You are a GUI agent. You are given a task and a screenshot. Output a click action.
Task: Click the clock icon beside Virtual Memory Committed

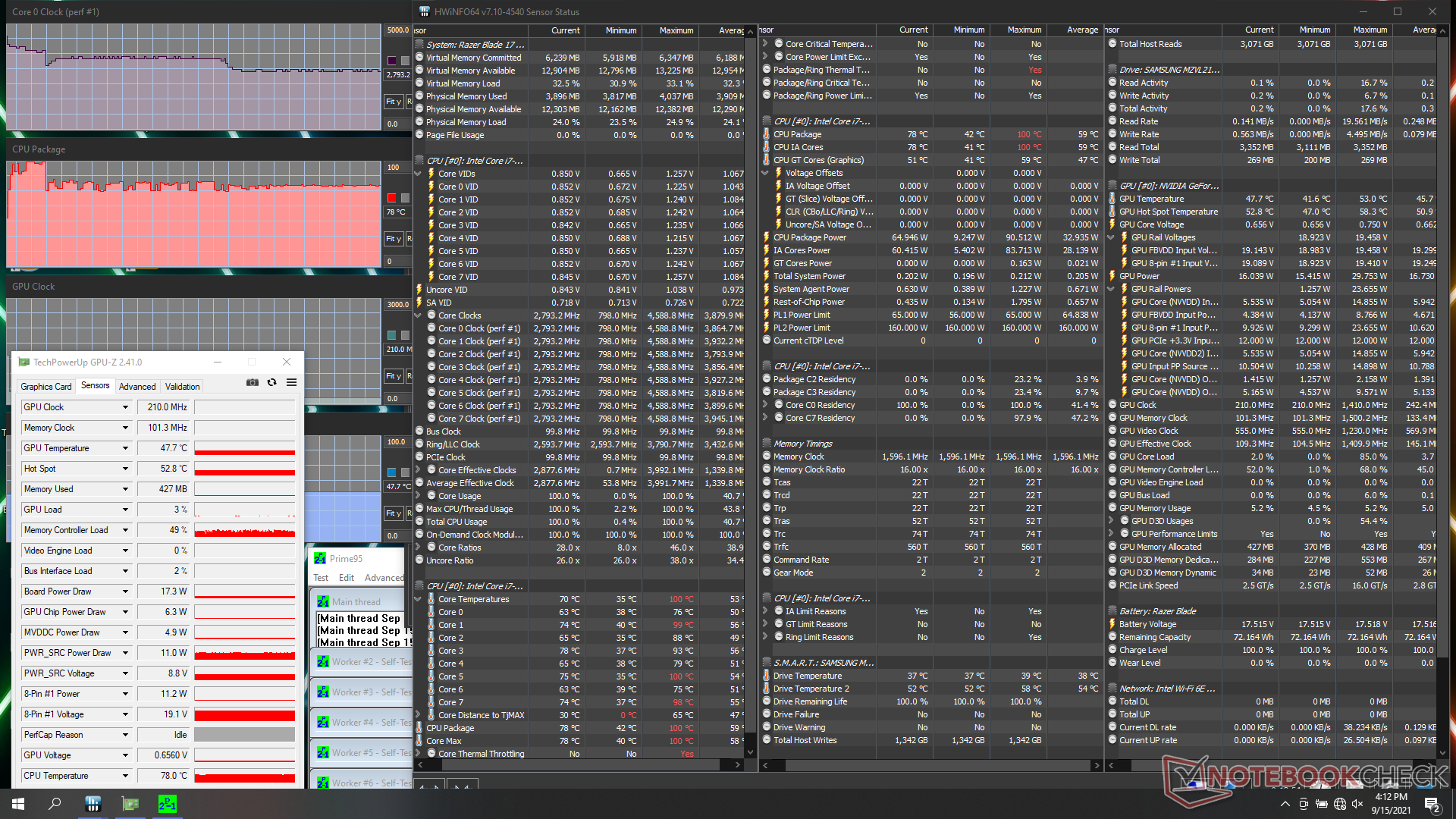click(419, 58)
